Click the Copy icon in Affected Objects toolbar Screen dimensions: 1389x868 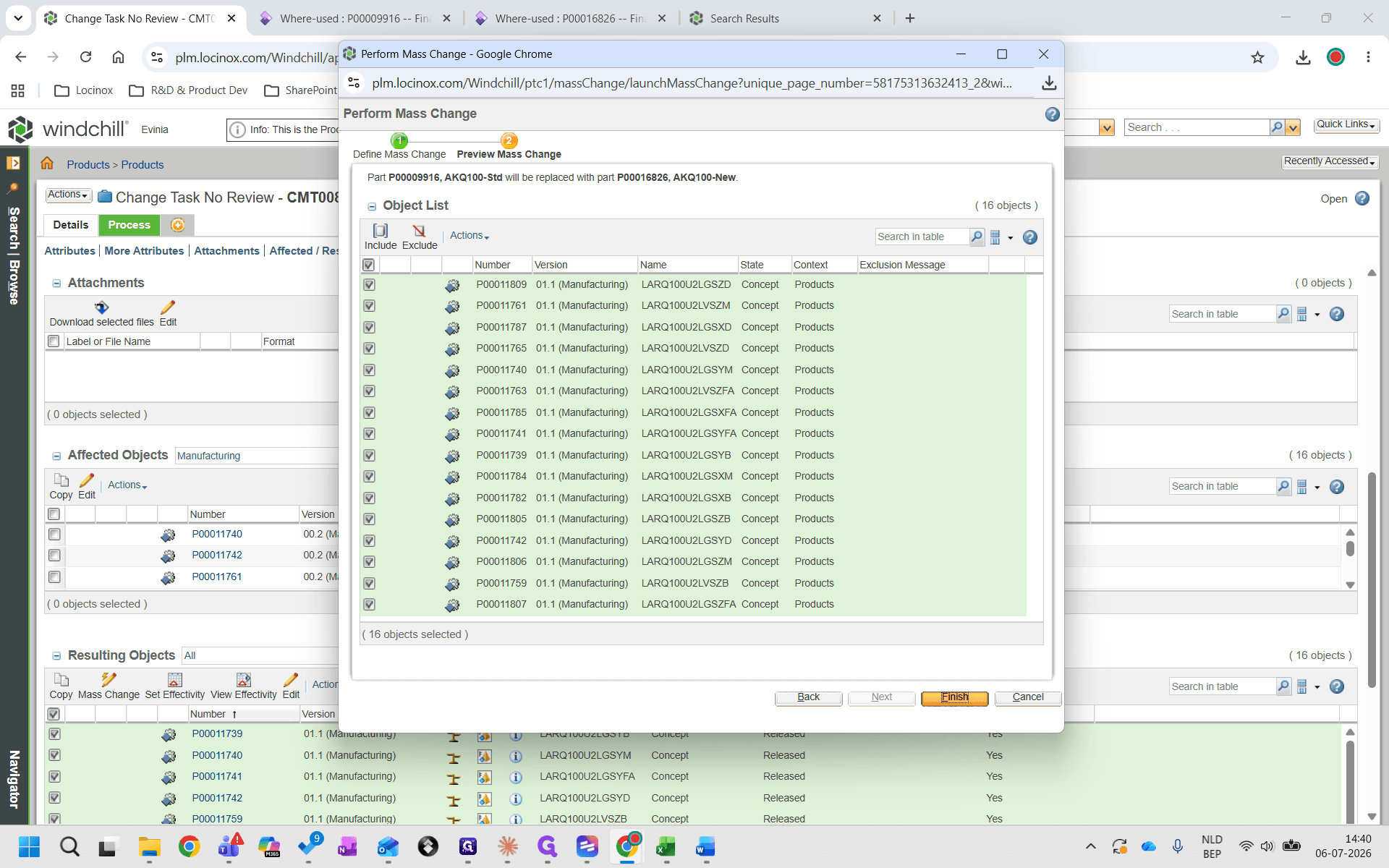61,480
